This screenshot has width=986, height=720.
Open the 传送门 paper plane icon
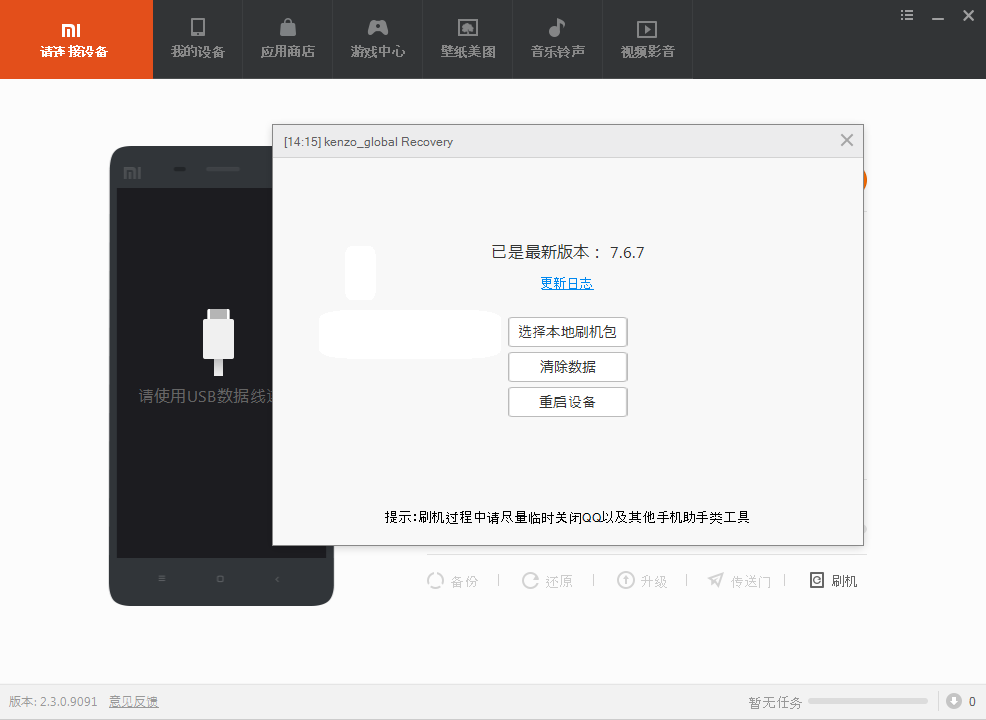point(715,581)
